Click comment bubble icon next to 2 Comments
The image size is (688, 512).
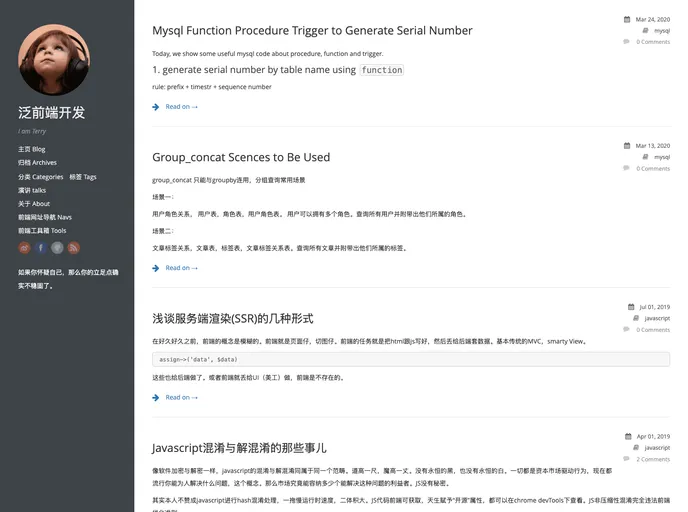point(626,459)
